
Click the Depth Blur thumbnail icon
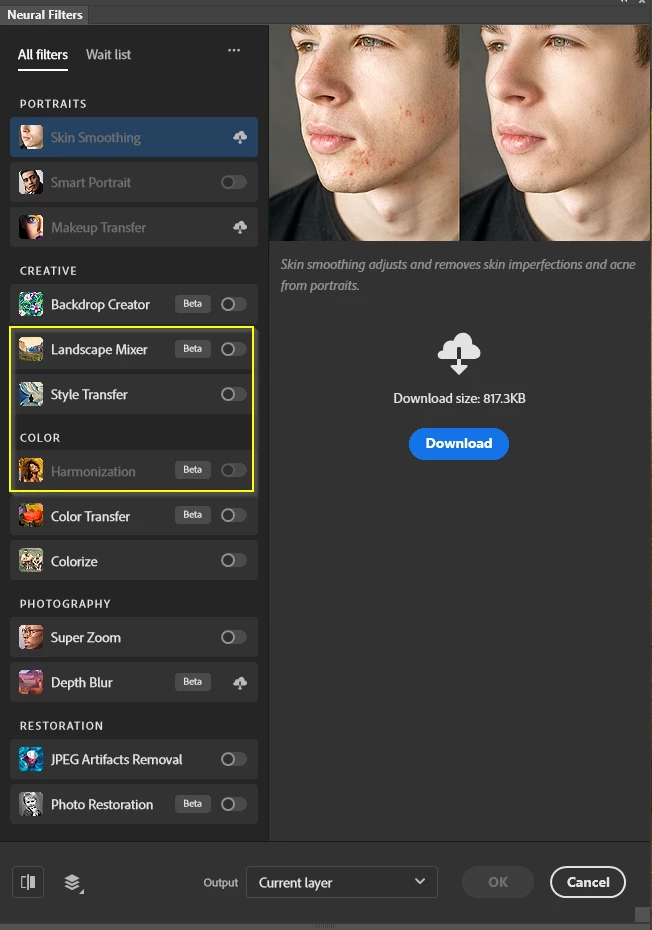[31, 683]
